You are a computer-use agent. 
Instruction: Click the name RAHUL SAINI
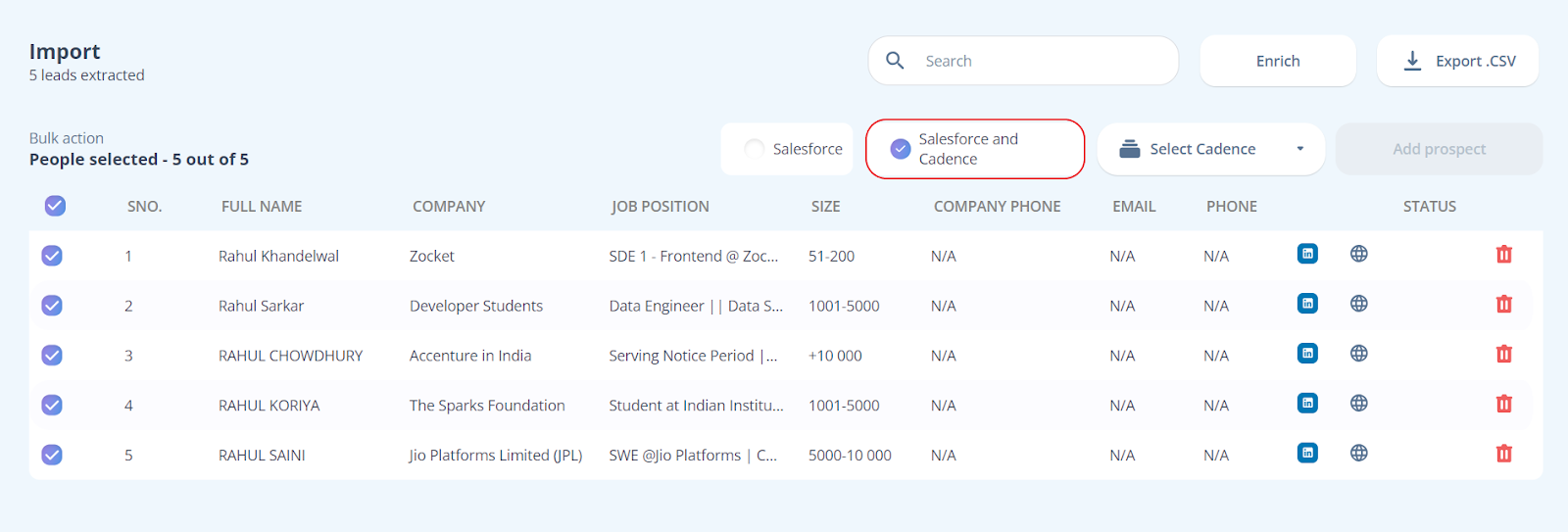coord(262,456)
